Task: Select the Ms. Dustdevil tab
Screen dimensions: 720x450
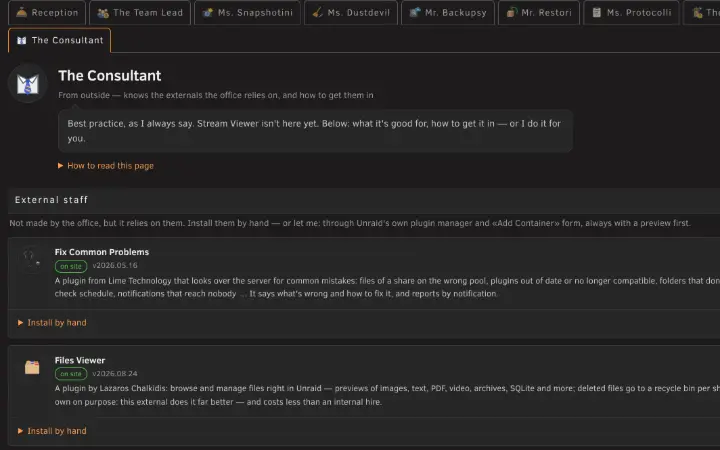Action: (x=351, y=12)
